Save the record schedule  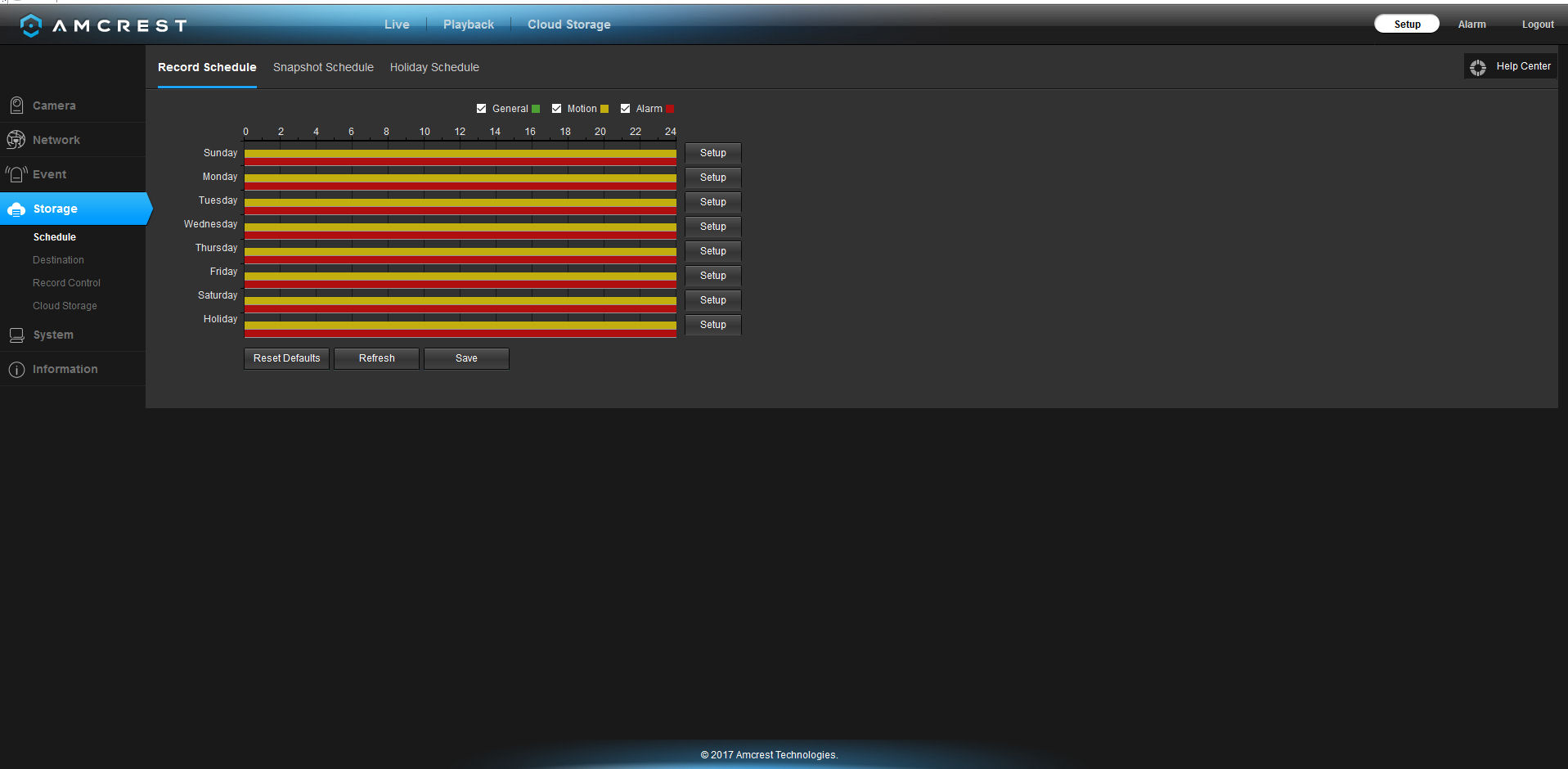[466, 358]
